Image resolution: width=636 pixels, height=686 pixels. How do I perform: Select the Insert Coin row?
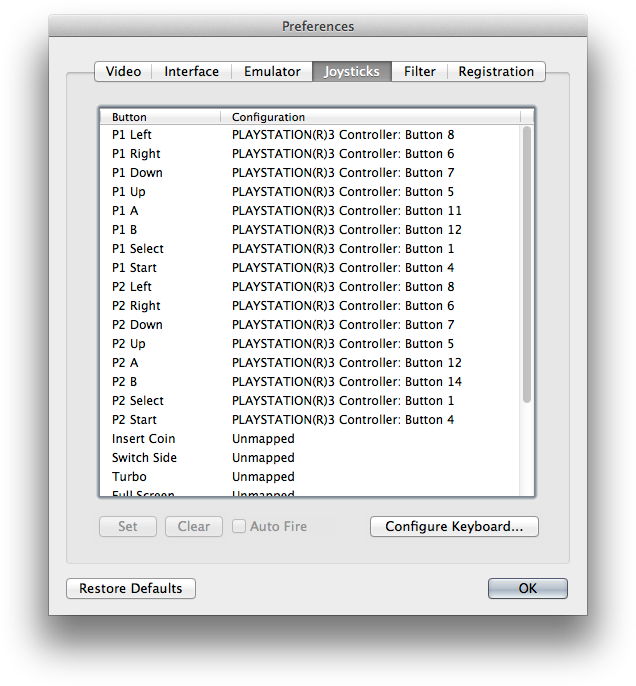click(310, 439)
